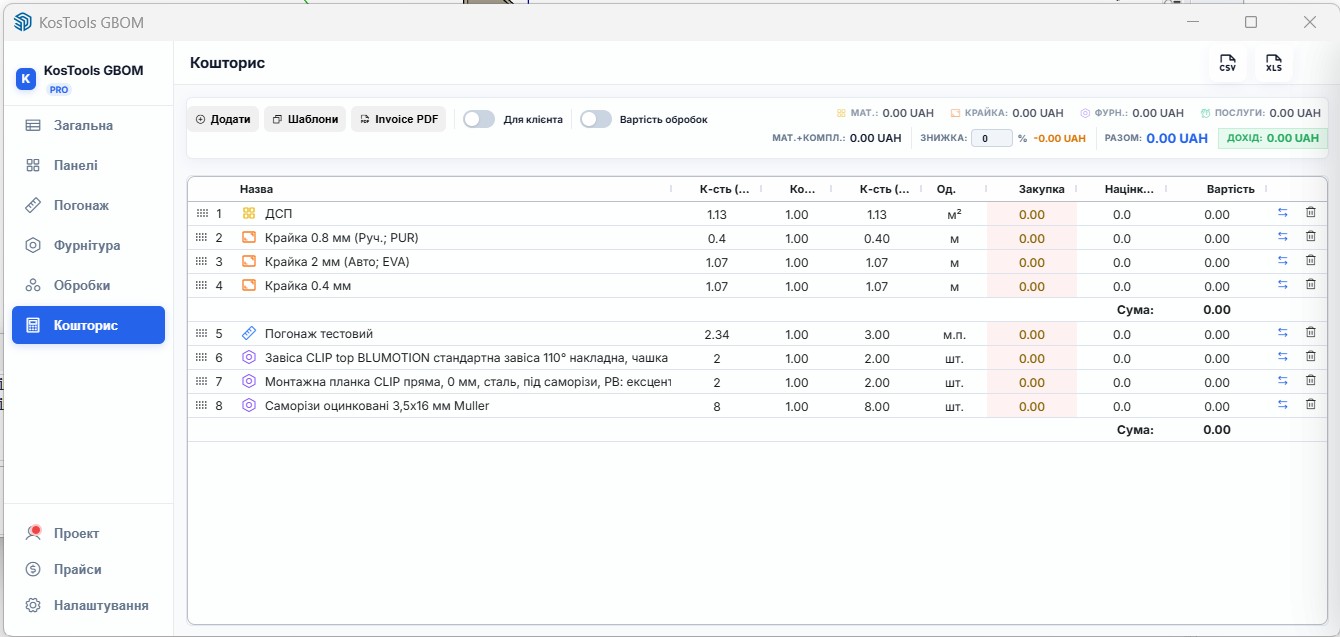Screen dimensions: 1340x637
Task: Click swap icon on Крайка 0.4 мм row
Action: click(x=1282, y=285)
